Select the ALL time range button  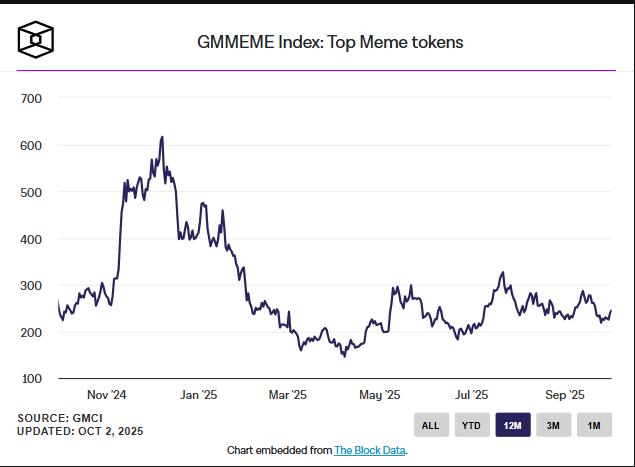point(430,425)
